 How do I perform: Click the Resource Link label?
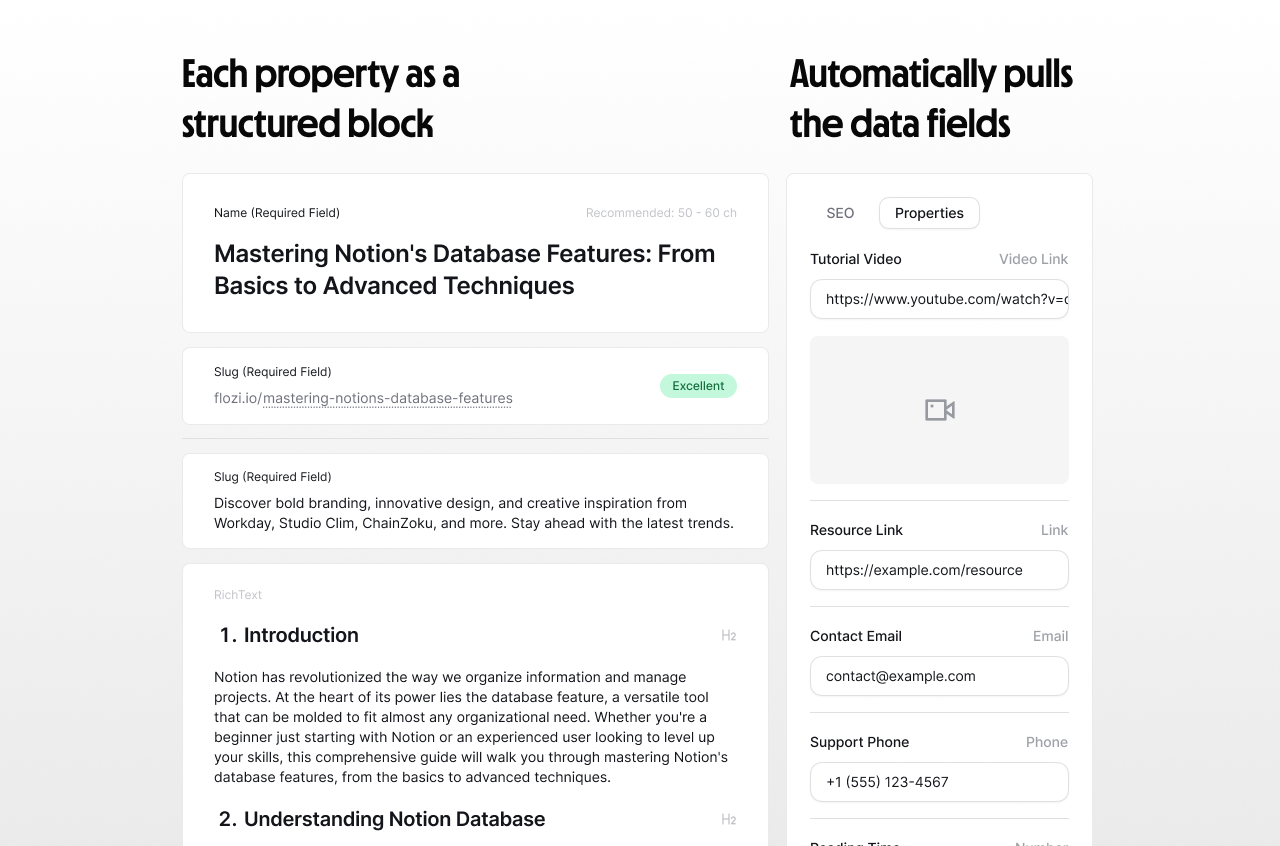(x=856, y=530)
